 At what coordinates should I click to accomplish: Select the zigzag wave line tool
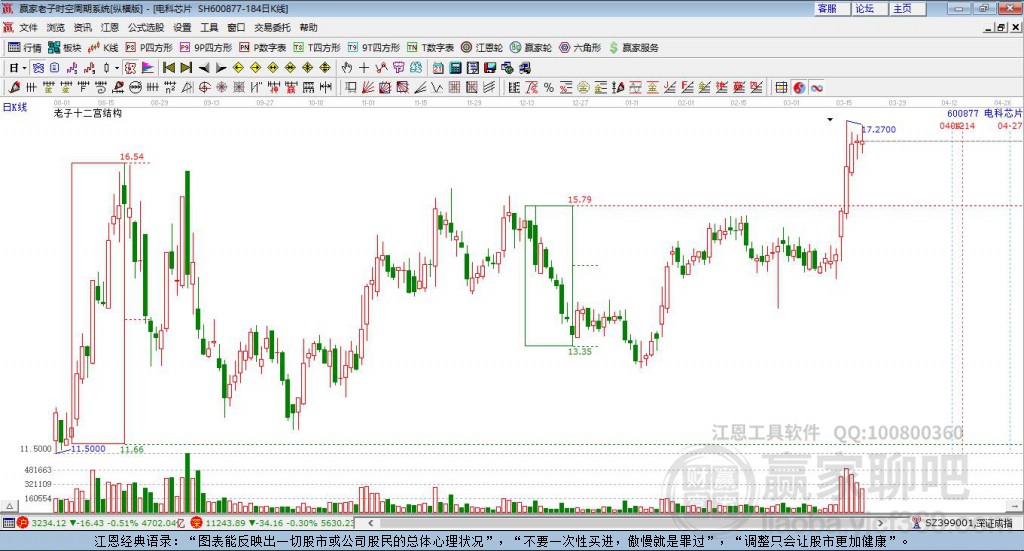tap(437, 87)
